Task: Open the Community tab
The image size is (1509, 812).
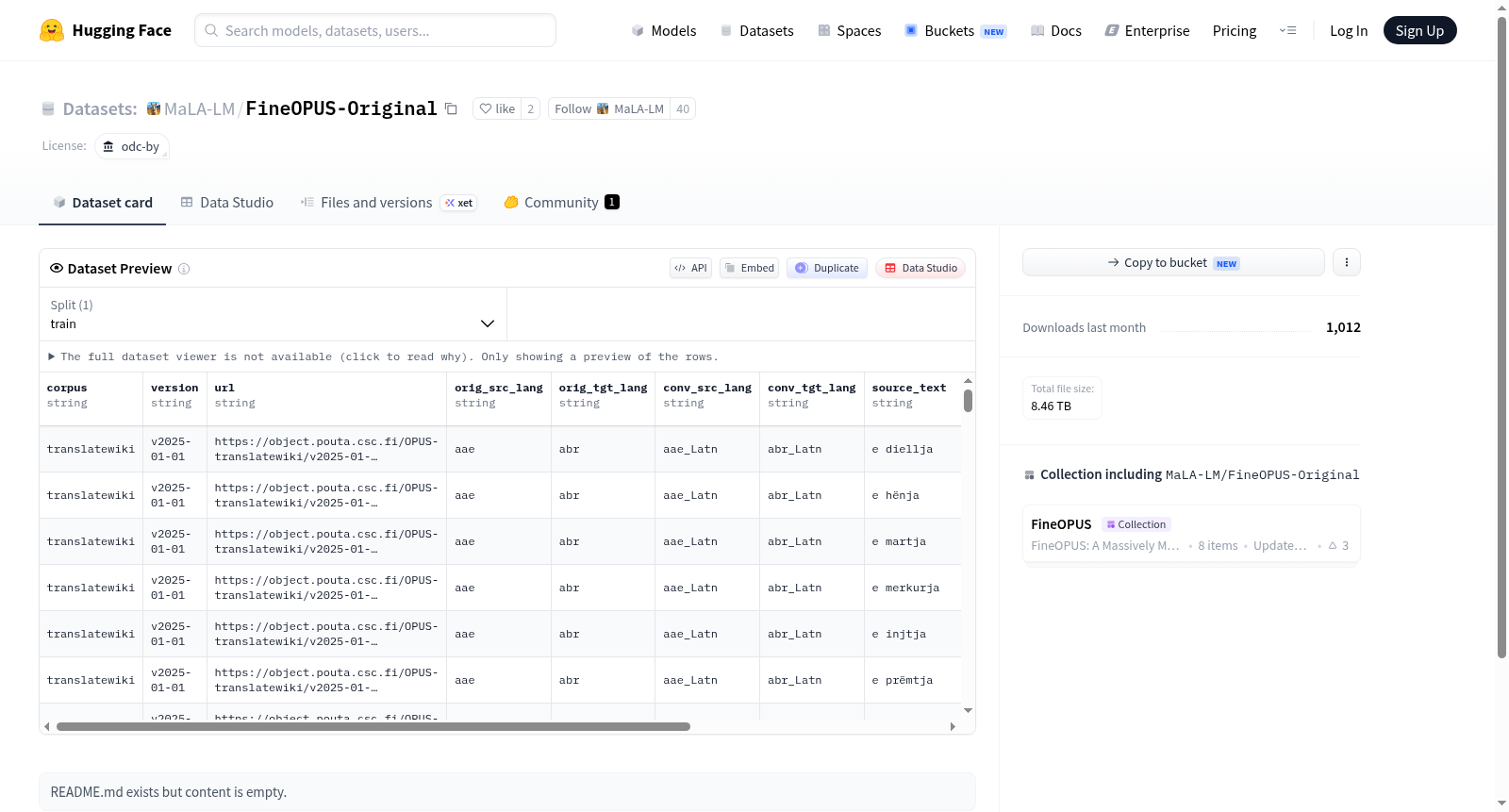Action: [561, 203]
